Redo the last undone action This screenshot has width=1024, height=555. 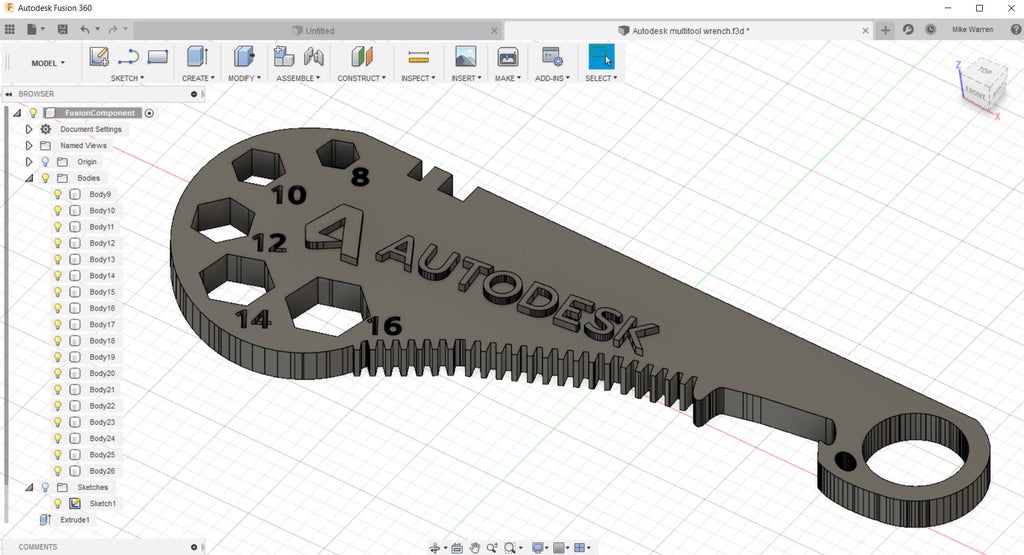coord(113,29)
